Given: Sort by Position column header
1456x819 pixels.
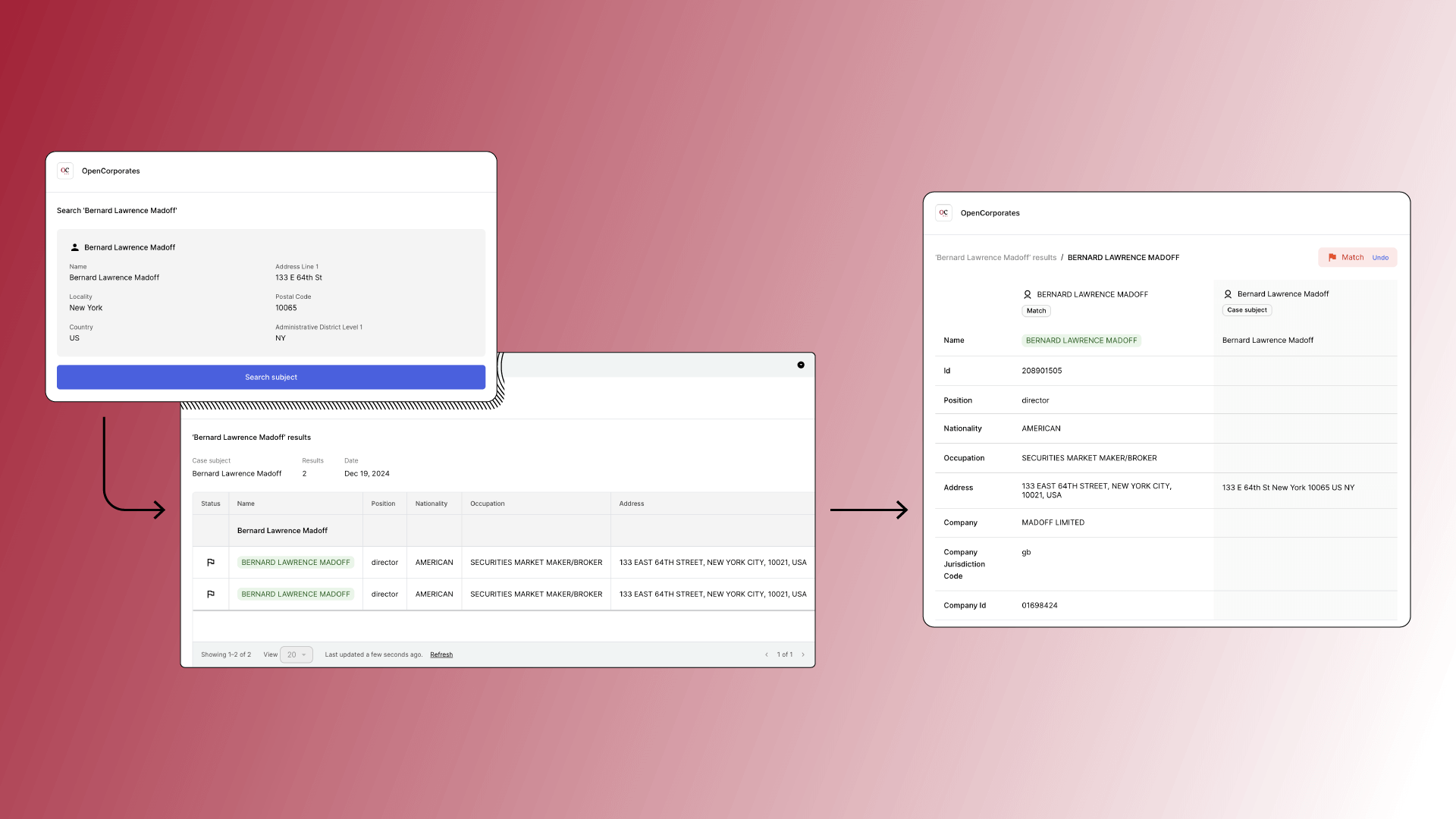Looking at the screenshot, I should coord(383,504).
